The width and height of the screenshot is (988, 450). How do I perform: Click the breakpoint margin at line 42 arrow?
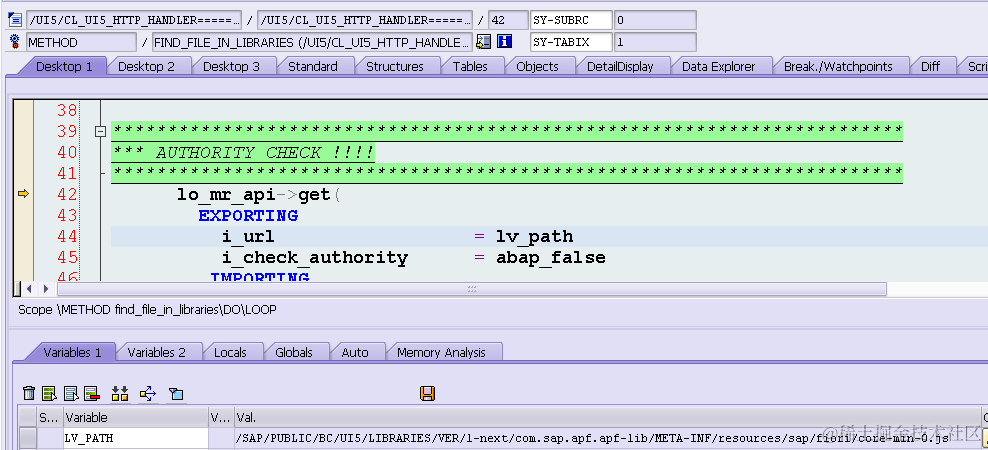[x=23, y=194]
